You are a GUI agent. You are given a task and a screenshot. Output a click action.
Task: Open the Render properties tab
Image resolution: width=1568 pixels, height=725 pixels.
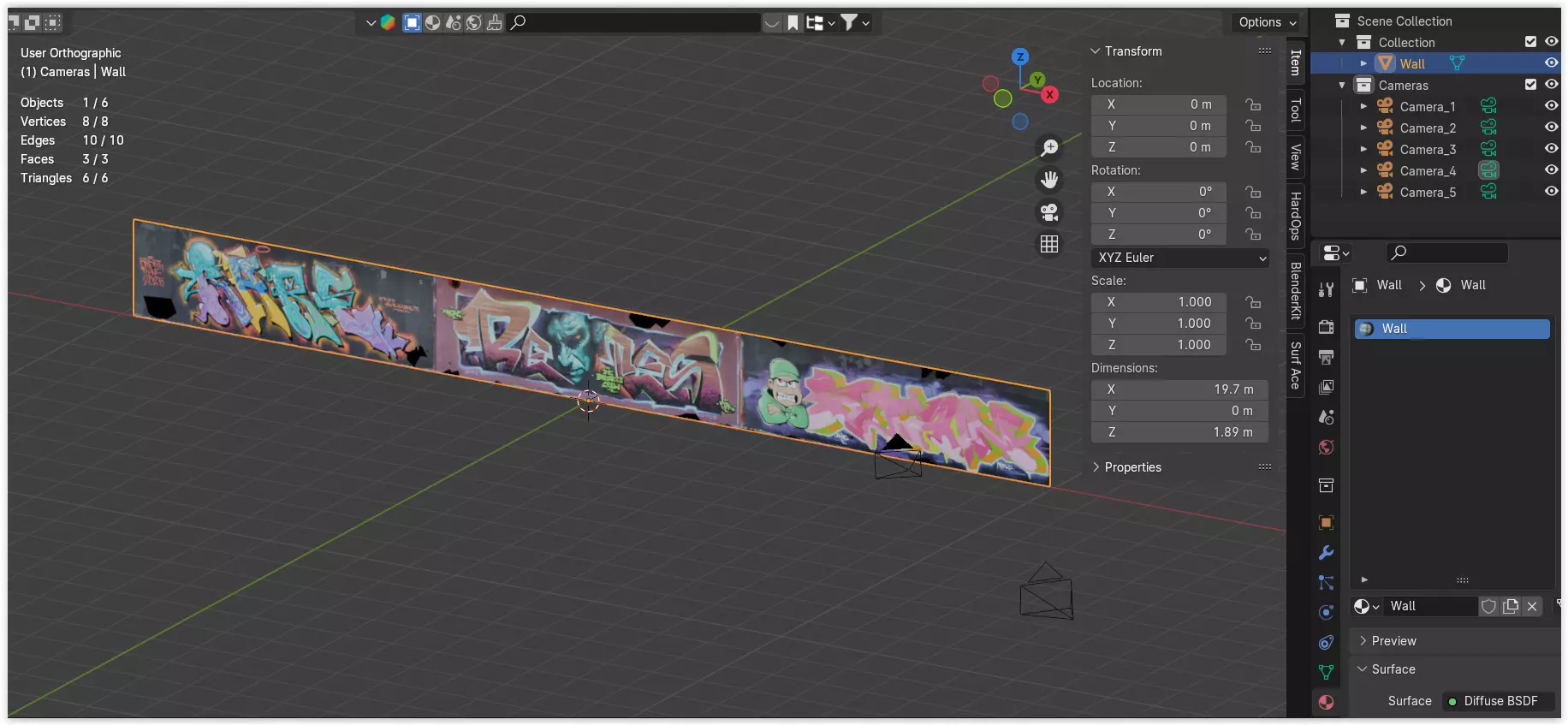pos(1326,327)
